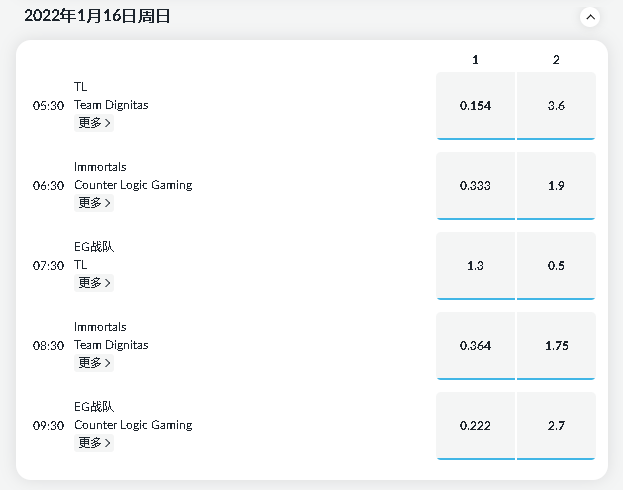Open 更多 for Immortals vs Team Dignitas
Screen dimensions: 623x490
pos(94,362)
